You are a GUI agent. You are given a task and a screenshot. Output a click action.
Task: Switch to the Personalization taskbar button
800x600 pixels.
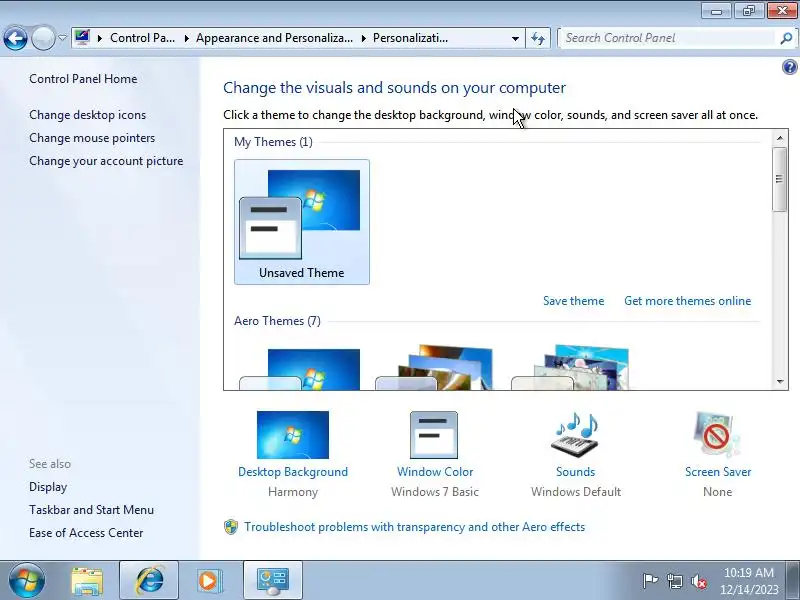[x=273, y=581]
